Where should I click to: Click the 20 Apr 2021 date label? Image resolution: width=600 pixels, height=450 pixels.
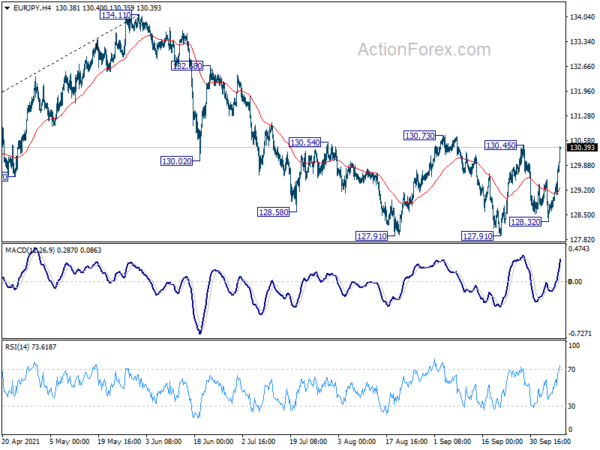click(x=21, y=441)
